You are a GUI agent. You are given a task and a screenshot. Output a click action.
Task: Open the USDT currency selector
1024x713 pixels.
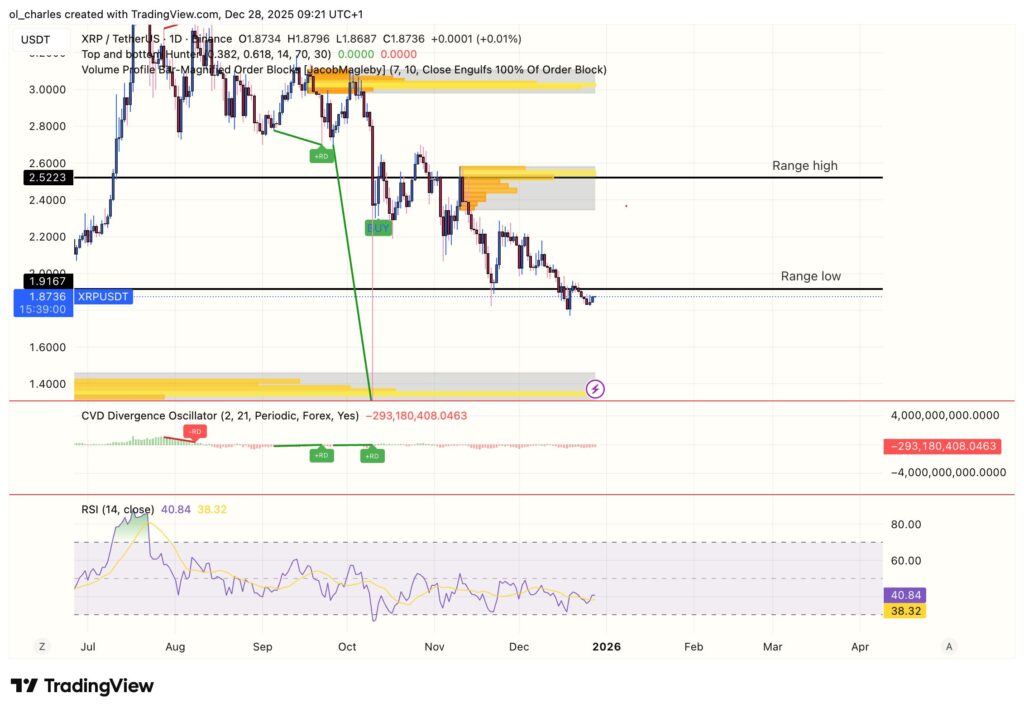(34, 38)
